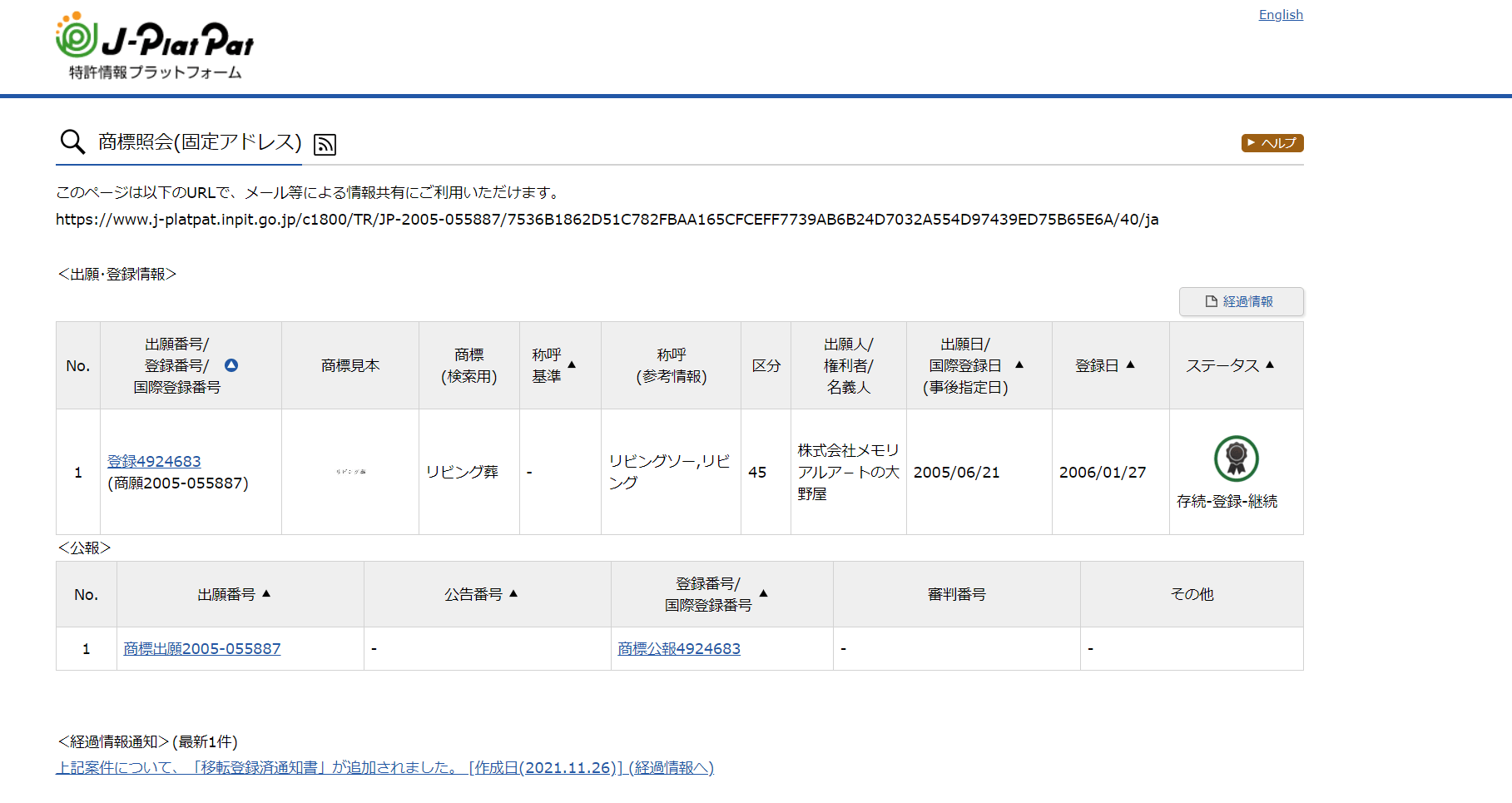Click the magnifier search icon
Screen dimensions: 1512x803
tap(72, 142)
